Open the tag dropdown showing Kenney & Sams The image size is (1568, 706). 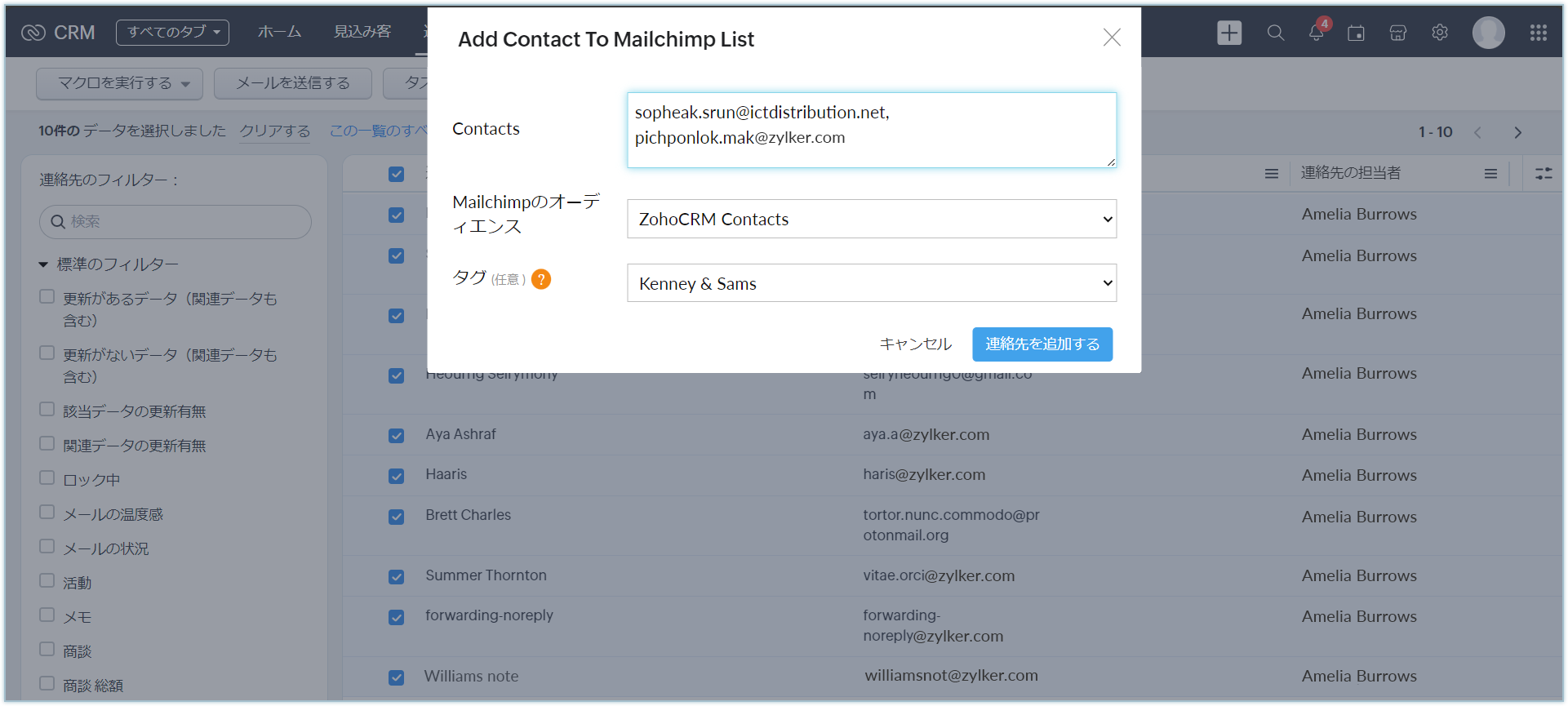(871, 283)
